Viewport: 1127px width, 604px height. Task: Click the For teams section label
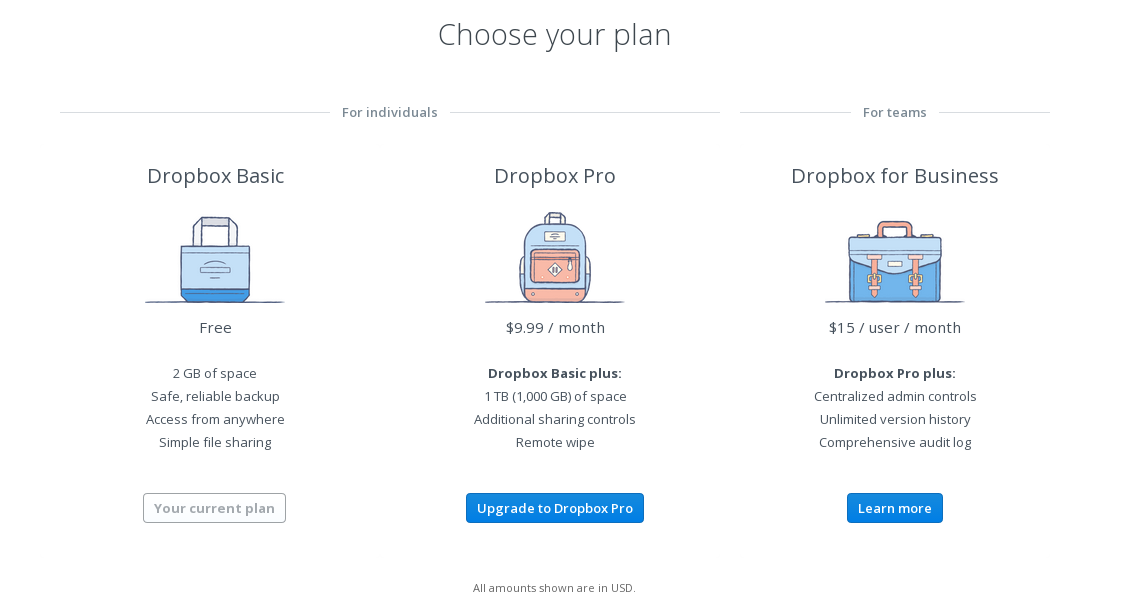(895, 112)
